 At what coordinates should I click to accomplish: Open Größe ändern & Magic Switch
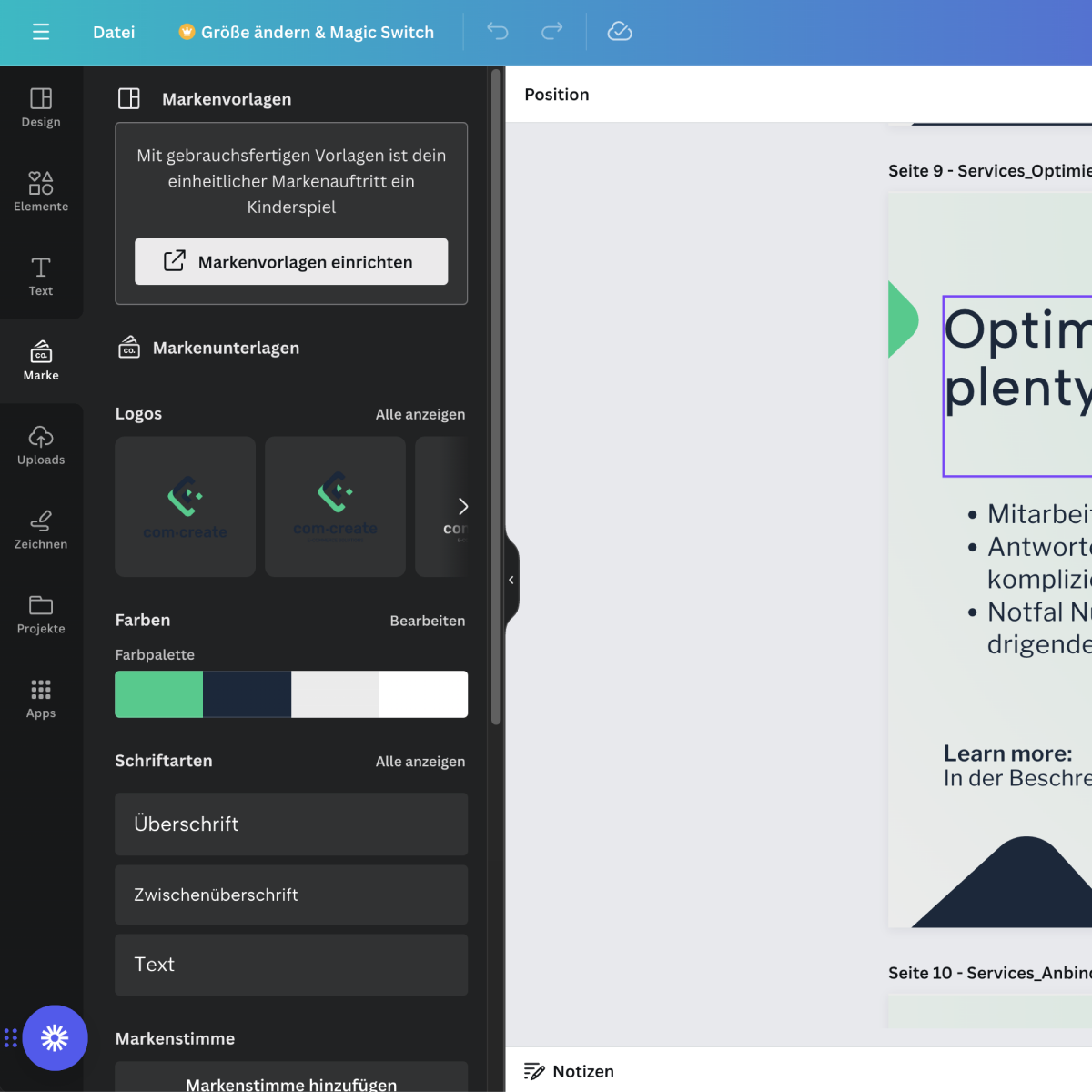[x=307, y=32]
